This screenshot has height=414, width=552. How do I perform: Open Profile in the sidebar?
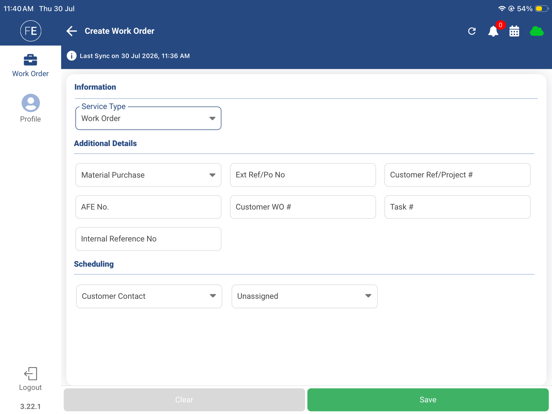point(31,108)
